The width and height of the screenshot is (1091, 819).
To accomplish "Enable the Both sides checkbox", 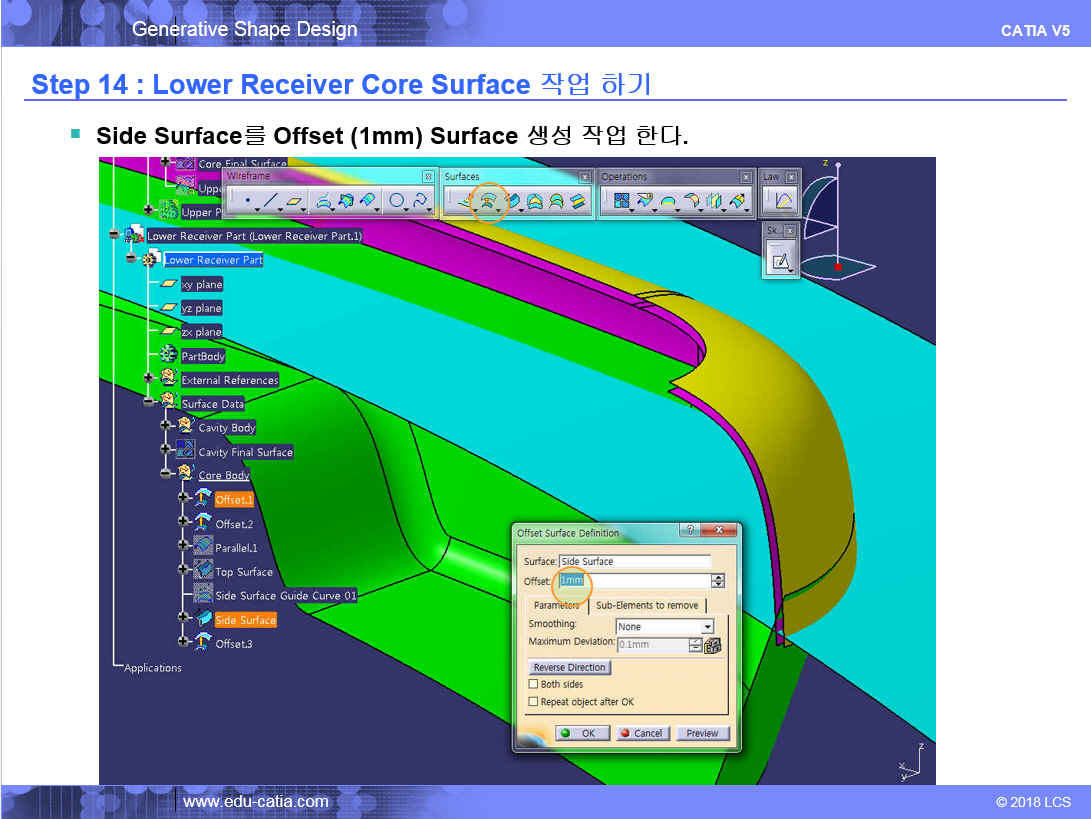I will coord(534,685).
